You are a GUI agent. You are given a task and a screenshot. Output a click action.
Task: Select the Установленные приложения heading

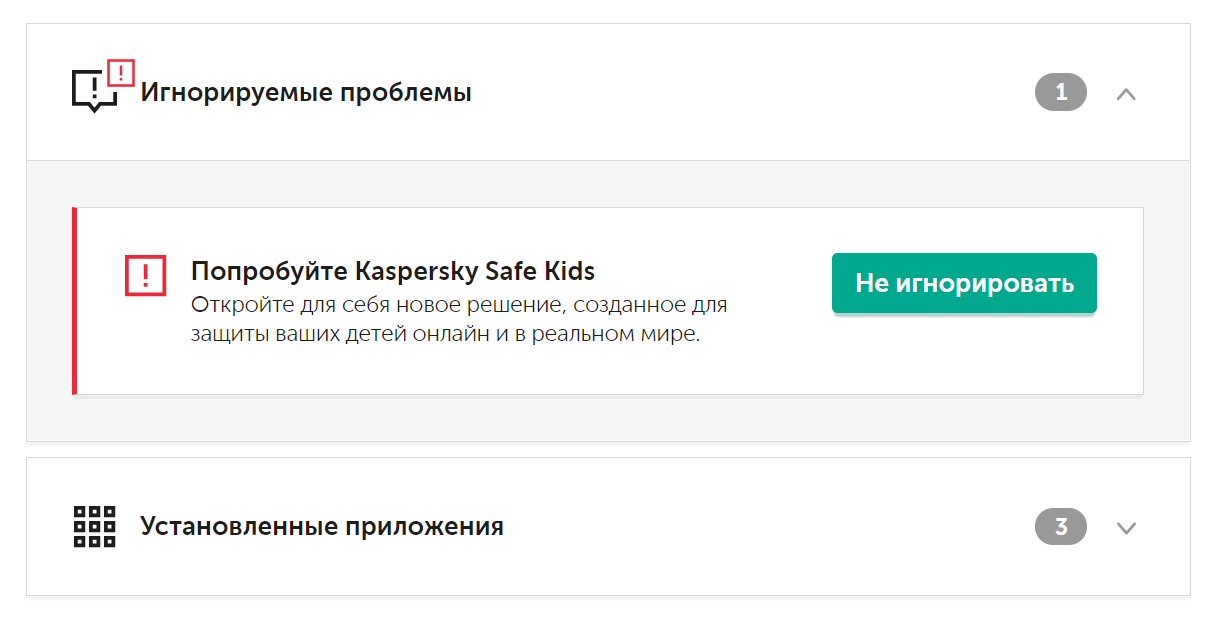pos(321,526)
